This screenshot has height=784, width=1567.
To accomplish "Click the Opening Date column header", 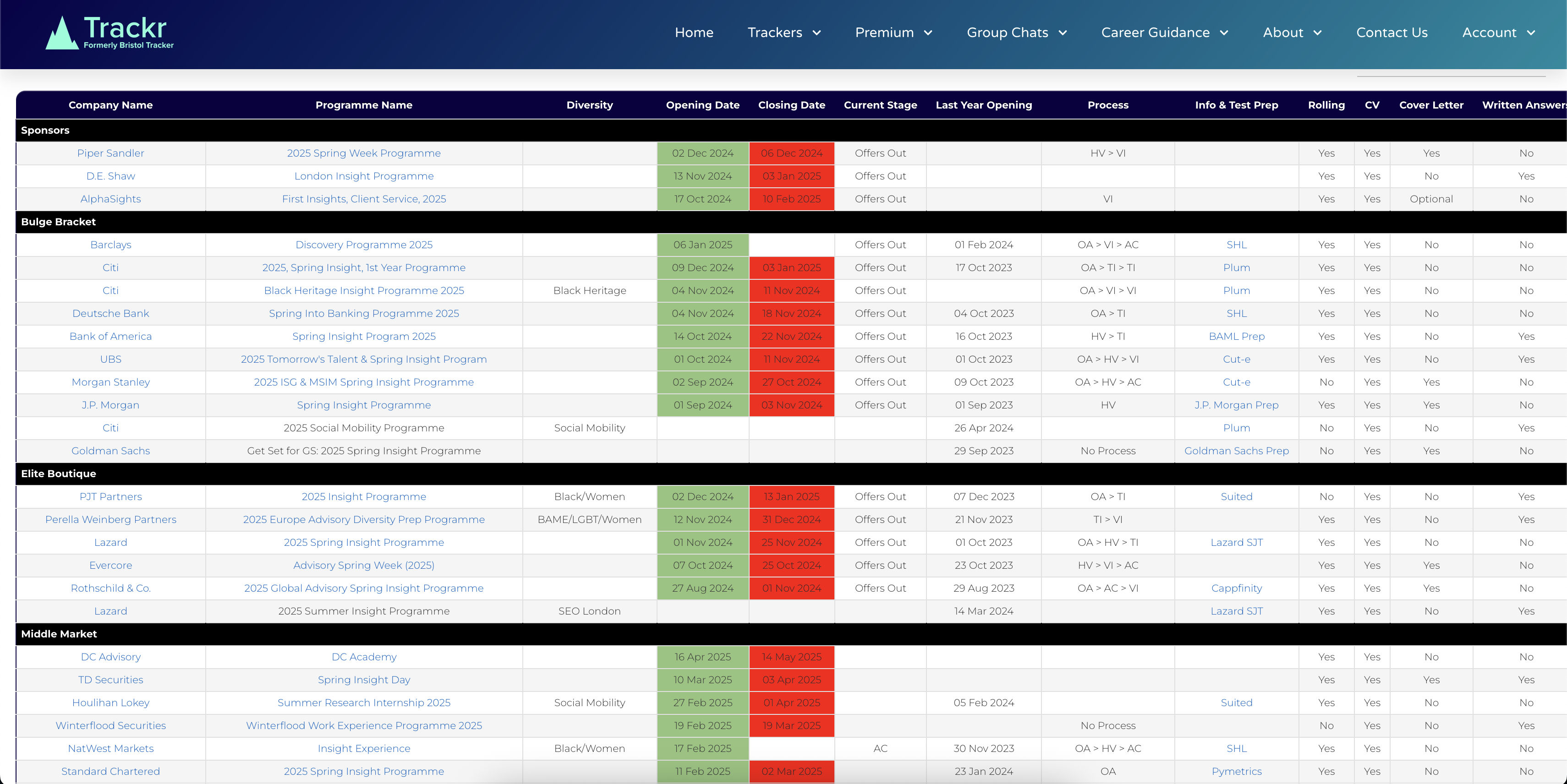I will point(702,105).
